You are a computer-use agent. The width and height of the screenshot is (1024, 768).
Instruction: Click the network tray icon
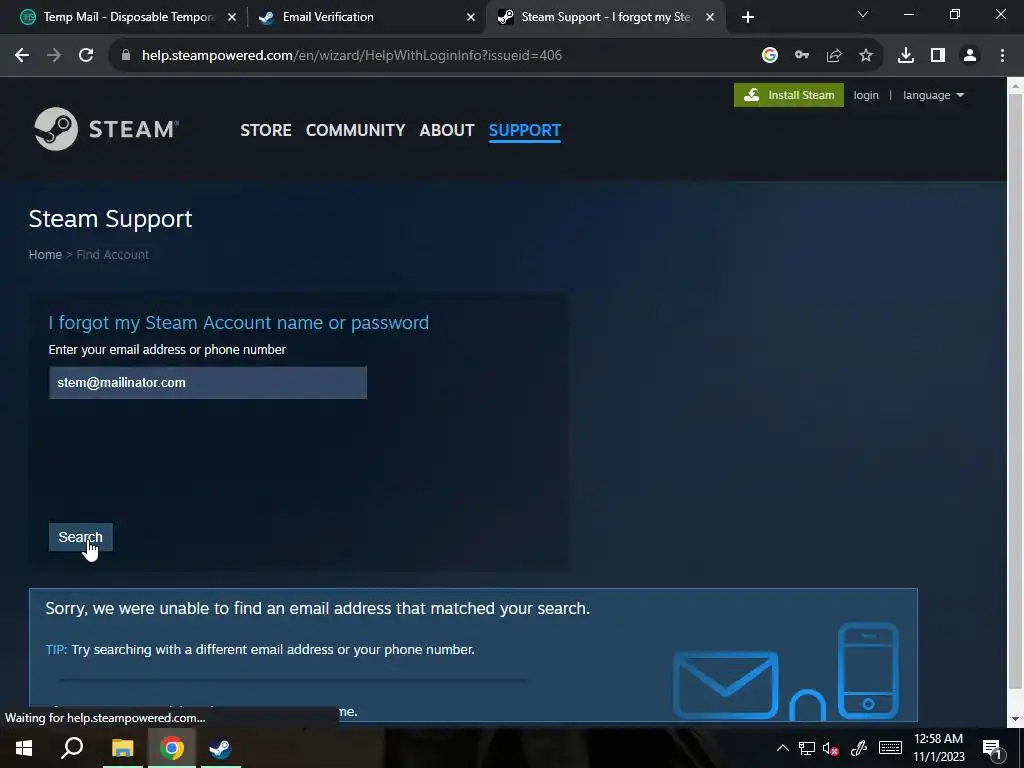tap(807, 748)
